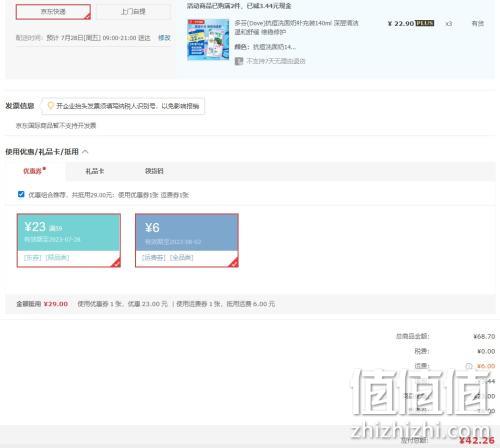Select 京东快递 delivery option

pyautogui.click(x=53, y=12)
